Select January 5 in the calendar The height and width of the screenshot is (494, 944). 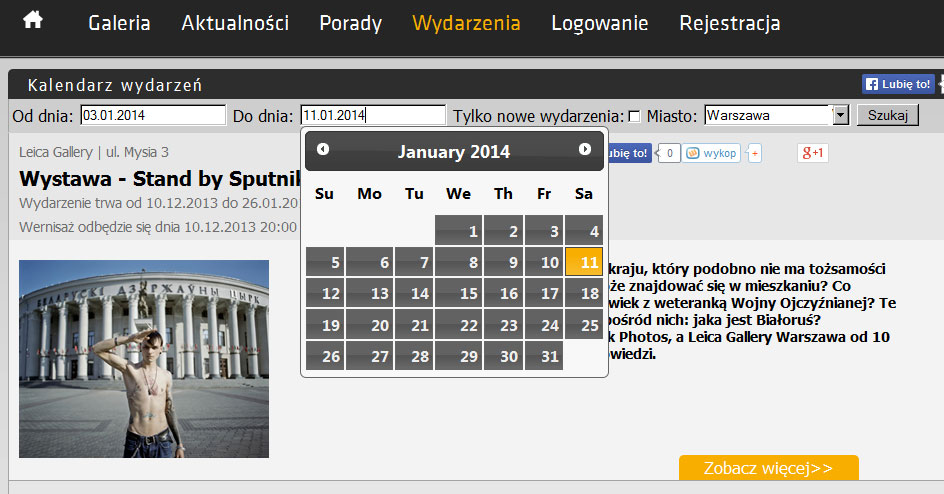(325, 262)
